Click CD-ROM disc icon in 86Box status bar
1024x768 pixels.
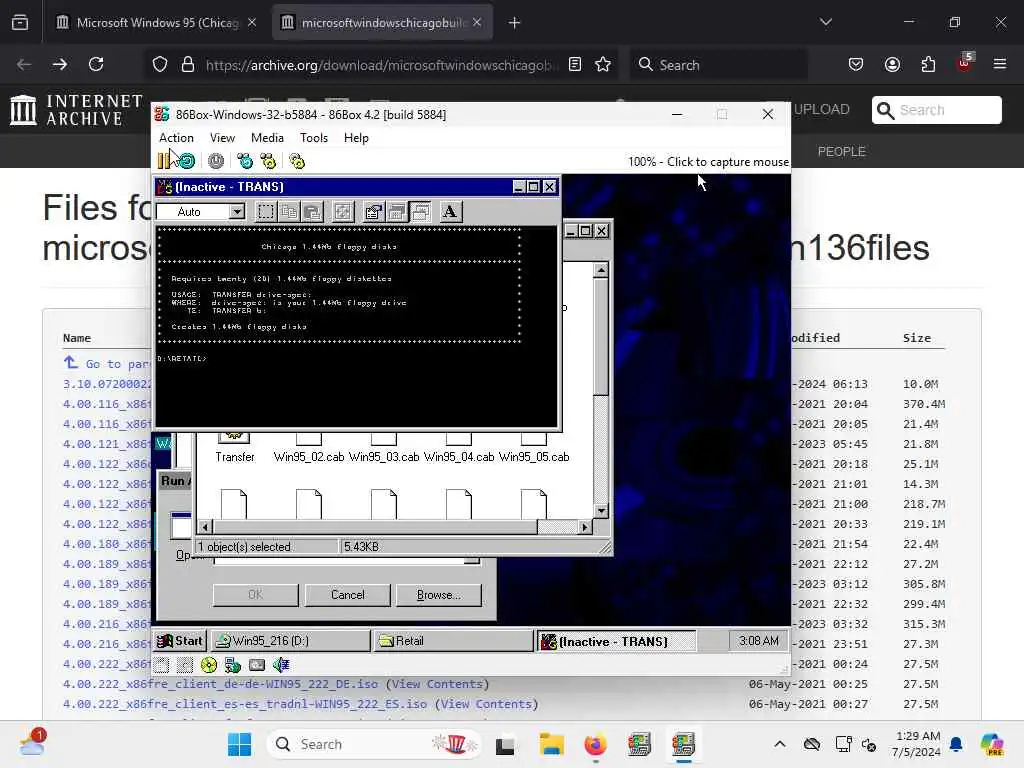209,665
